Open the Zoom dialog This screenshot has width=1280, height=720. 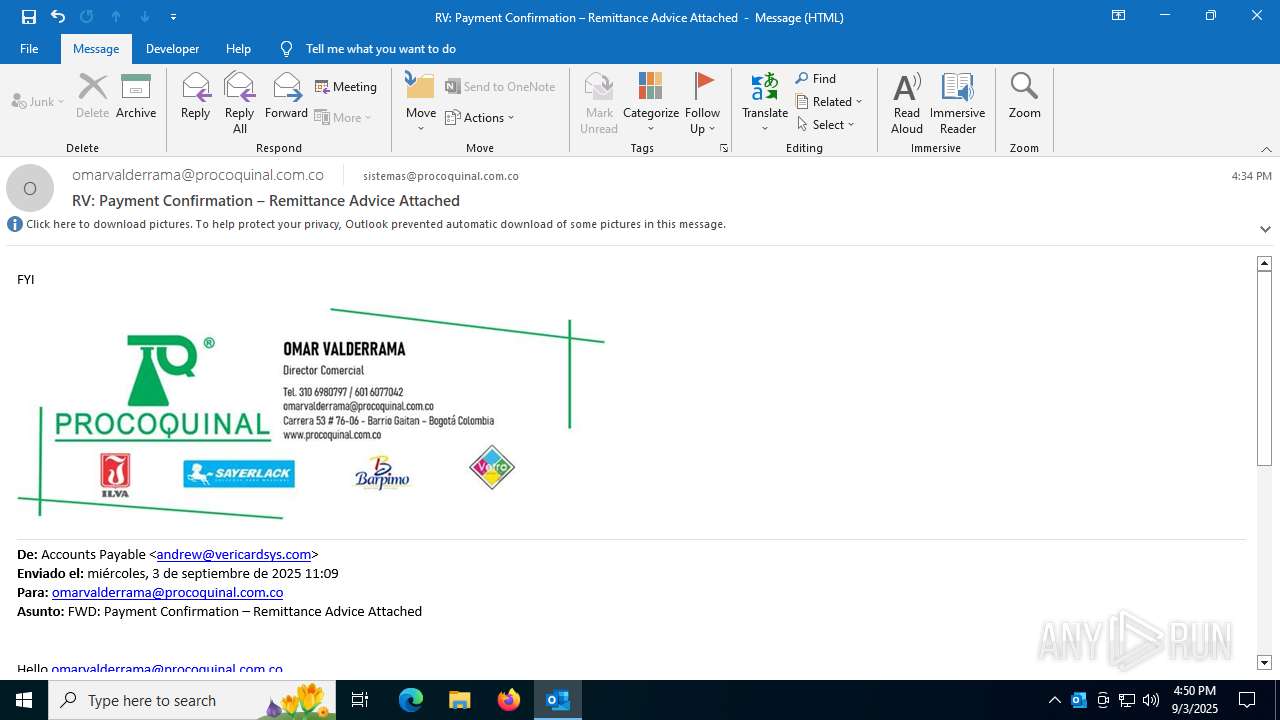[1024, 97]
